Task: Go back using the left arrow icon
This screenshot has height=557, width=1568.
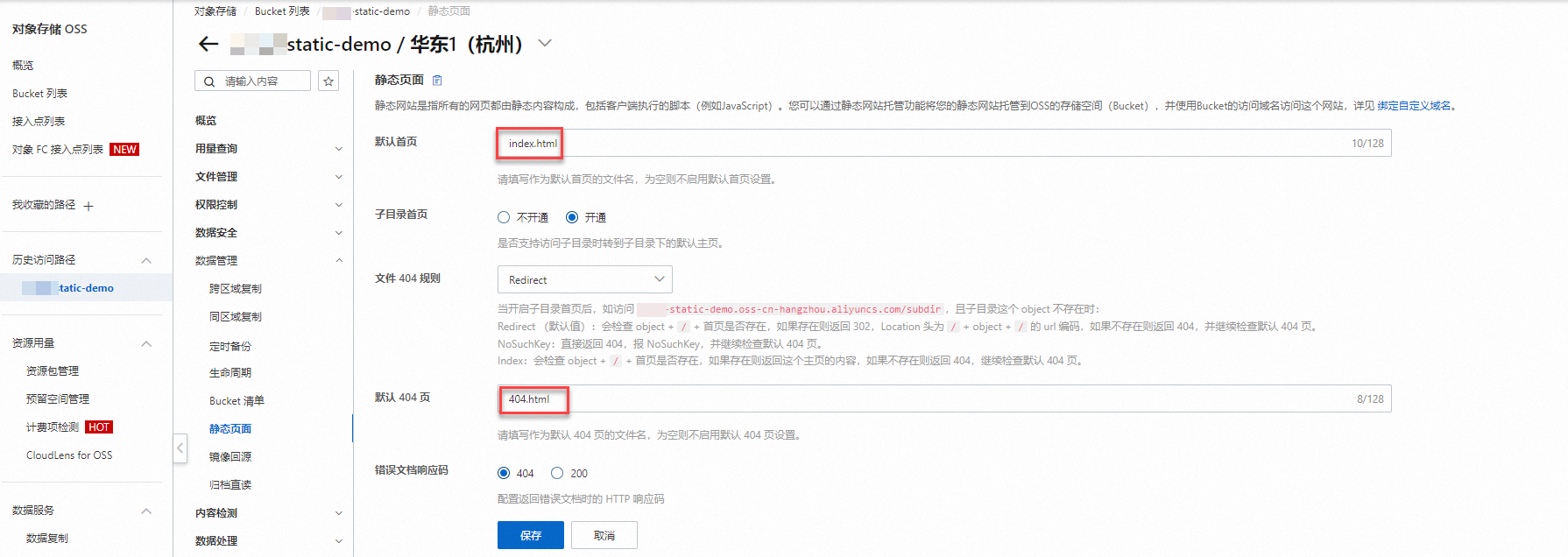Action: coord(208,44)
